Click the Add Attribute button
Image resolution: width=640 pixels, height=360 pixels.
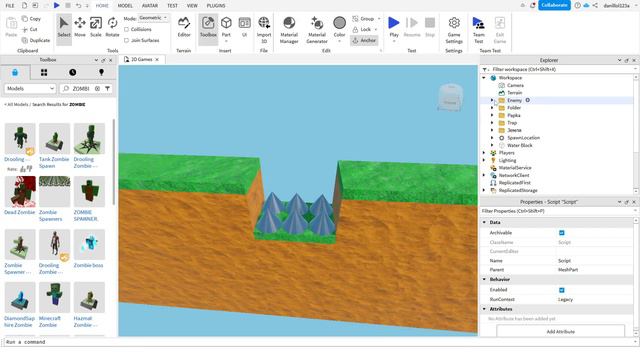point(560,331)
